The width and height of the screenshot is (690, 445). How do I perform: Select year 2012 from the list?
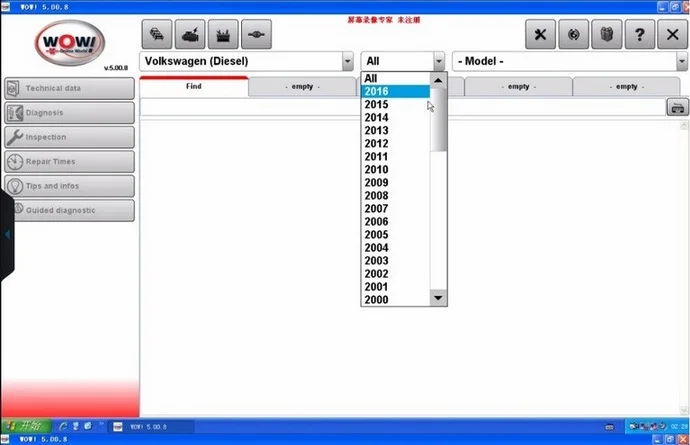tap(396, 143)
